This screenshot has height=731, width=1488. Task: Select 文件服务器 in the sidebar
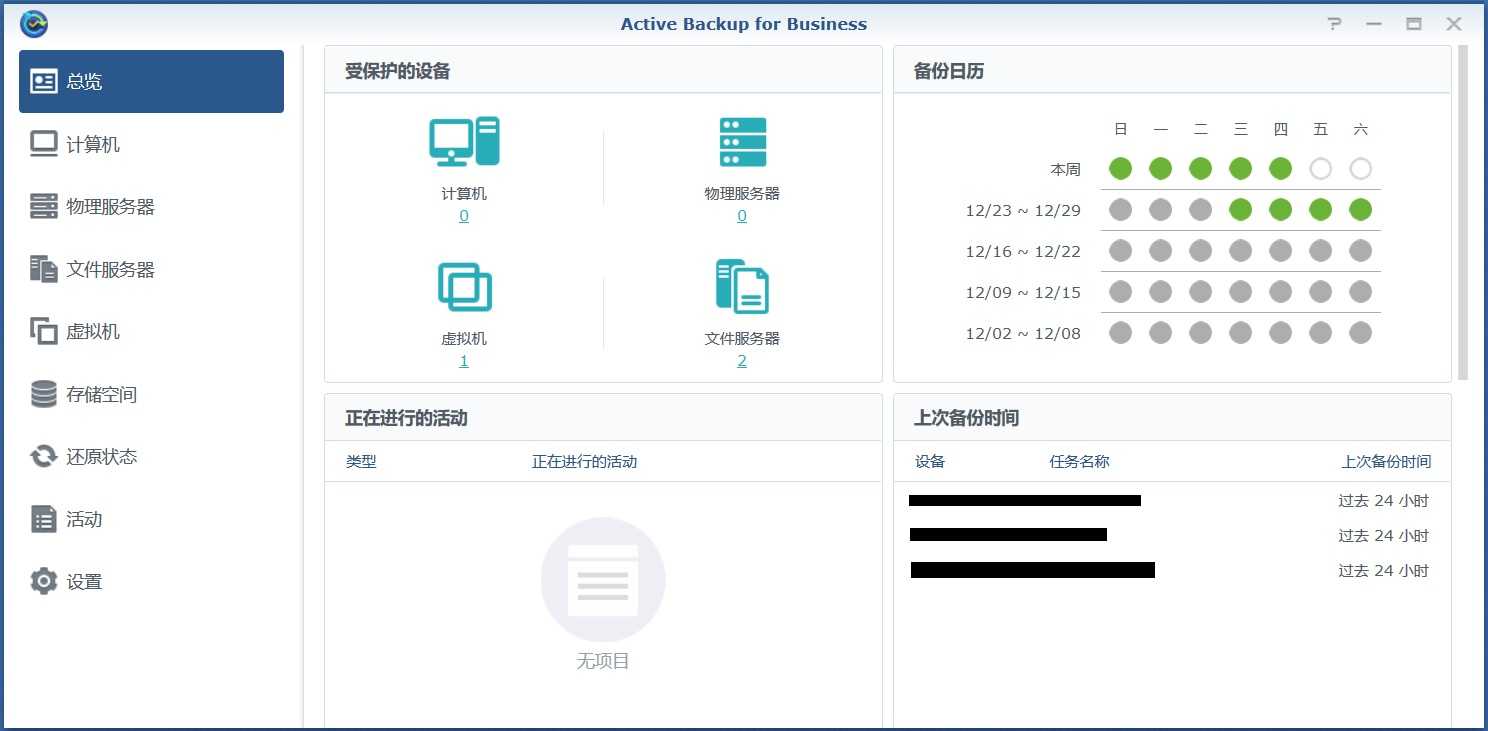151,269
